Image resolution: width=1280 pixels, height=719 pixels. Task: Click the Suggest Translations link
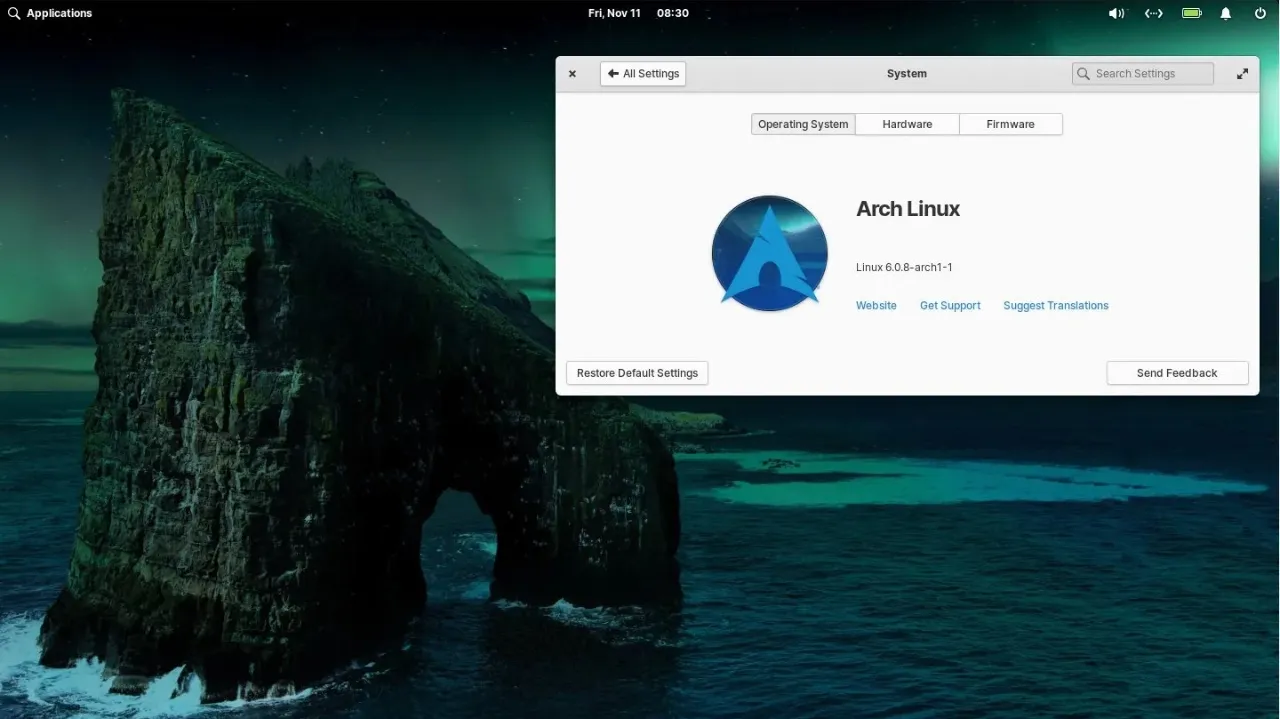coord(1055,305)
